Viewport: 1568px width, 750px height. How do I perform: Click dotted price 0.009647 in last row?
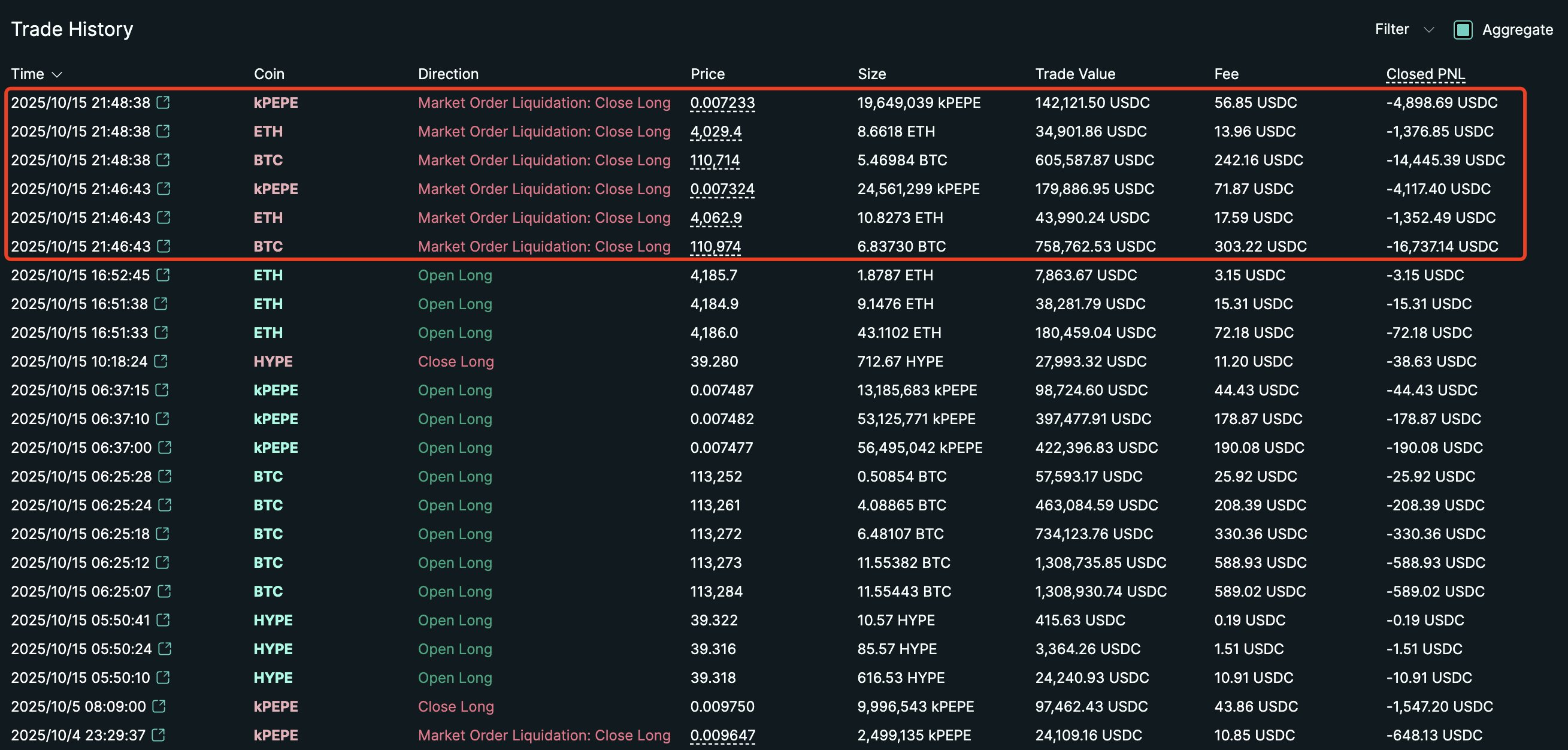(722, 735)
